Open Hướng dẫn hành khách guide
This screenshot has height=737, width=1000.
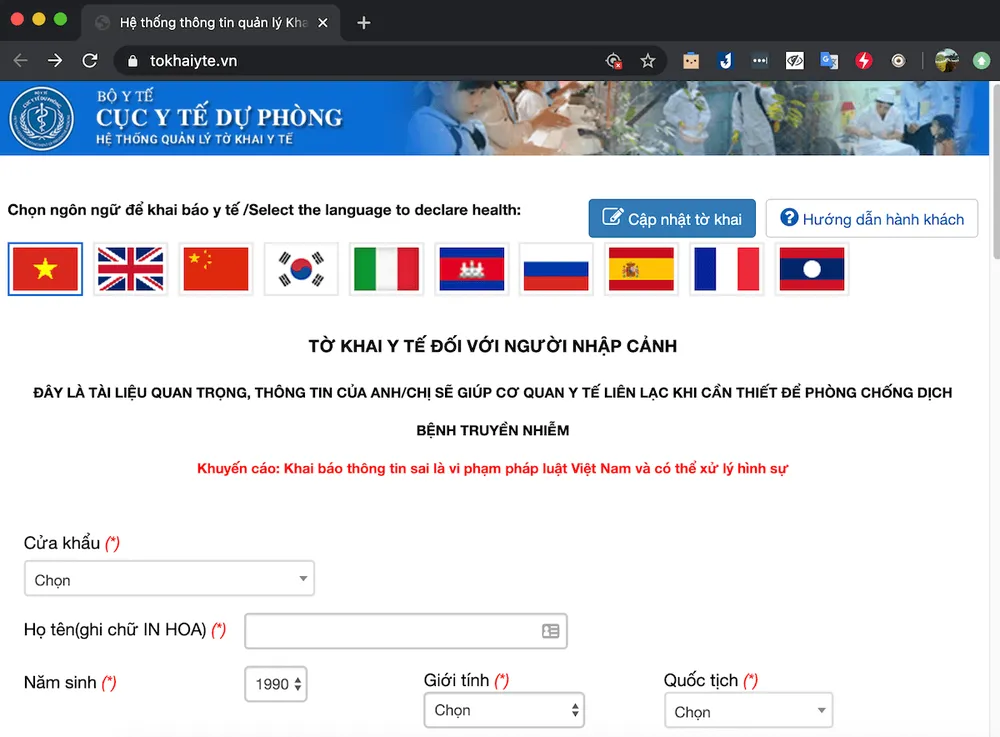click(x=871, y=219)
